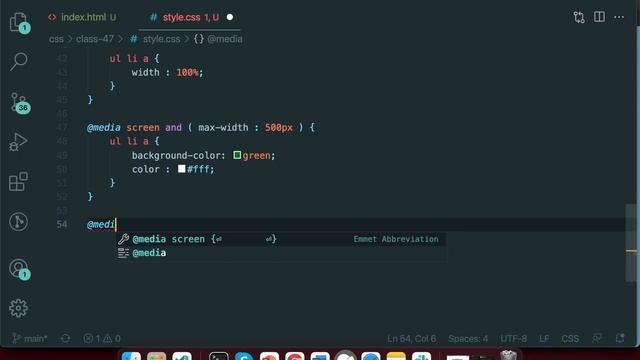Change end of line via LF
Viewport: 640px width, 360px height.
click(x=544, y=339)
